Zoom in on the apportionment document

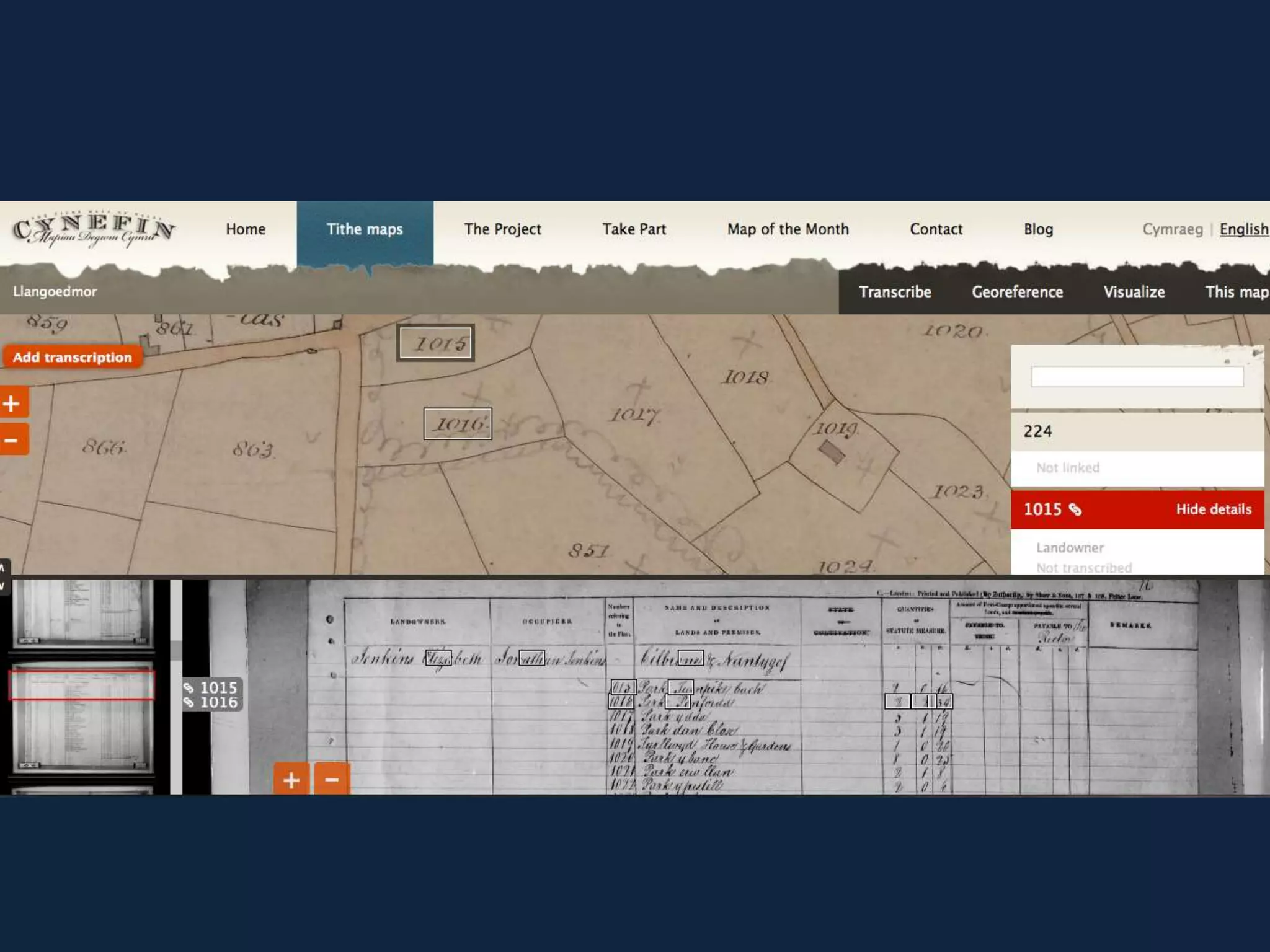tap(291, 780)
